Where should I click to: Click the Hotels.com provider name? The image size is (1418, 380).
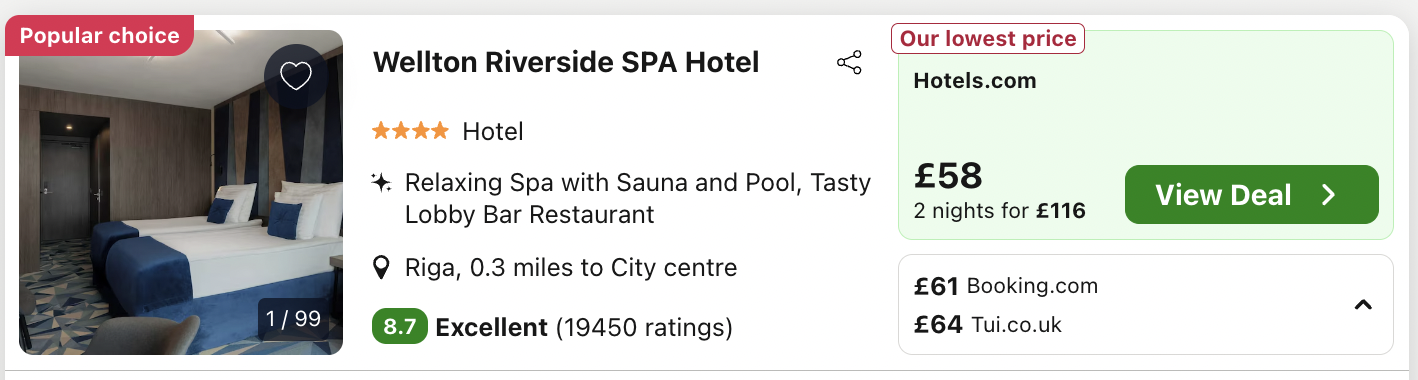coord(975,81)
